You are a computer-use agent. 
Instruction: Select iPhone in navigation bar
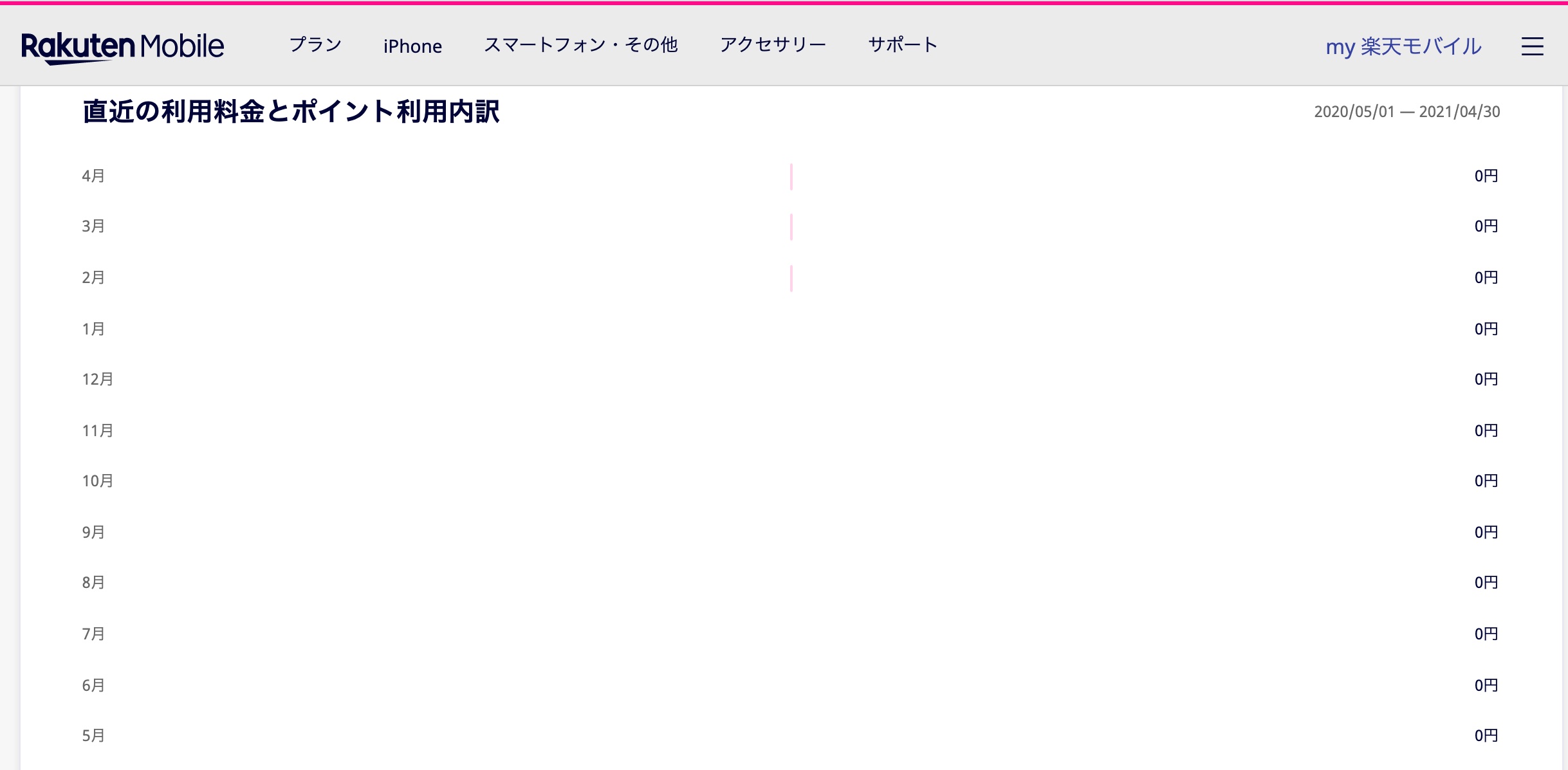click(412, 46)
